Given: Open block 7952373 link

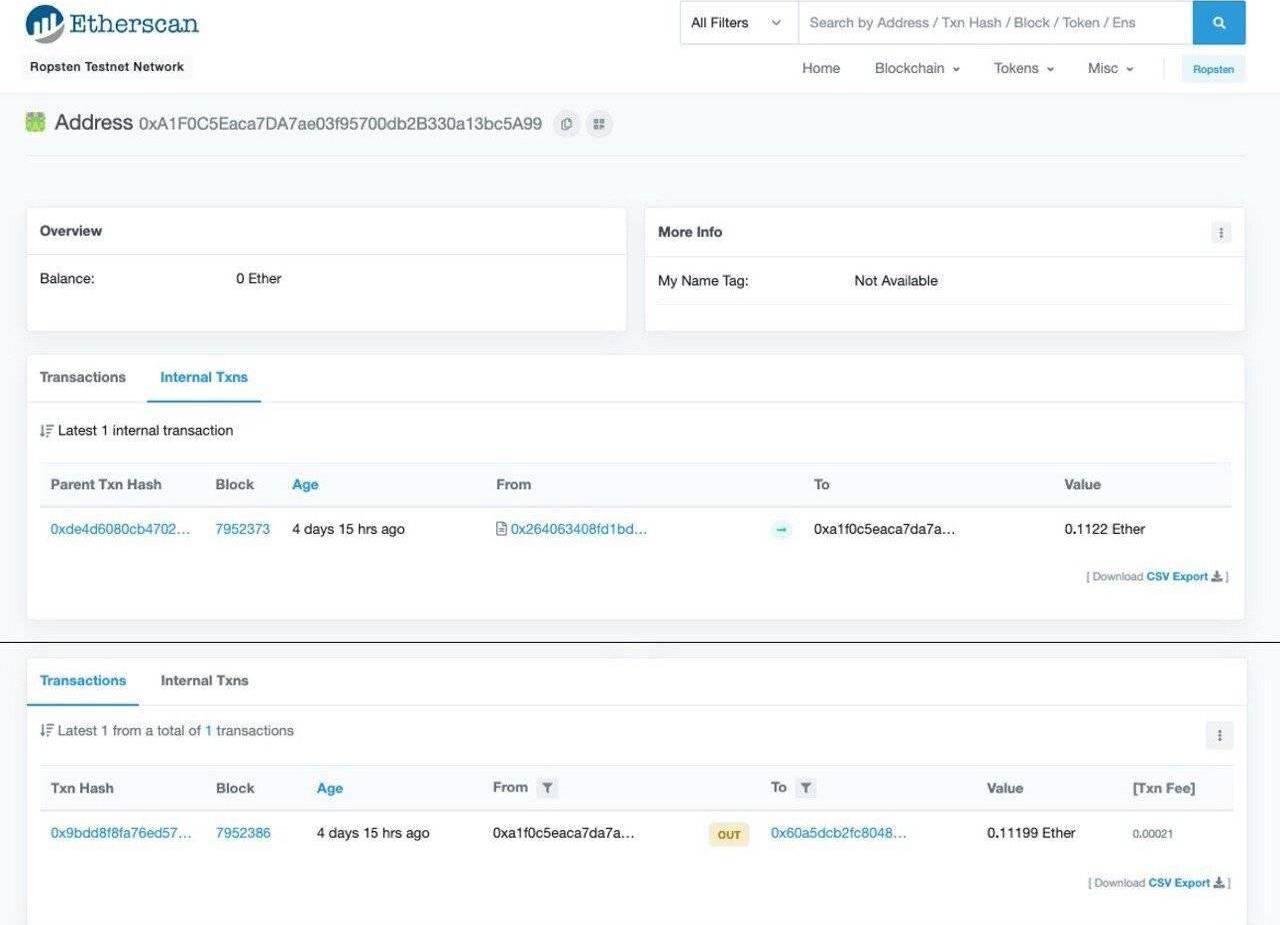Looking at the screenshot, I should (x=242, y=529).
